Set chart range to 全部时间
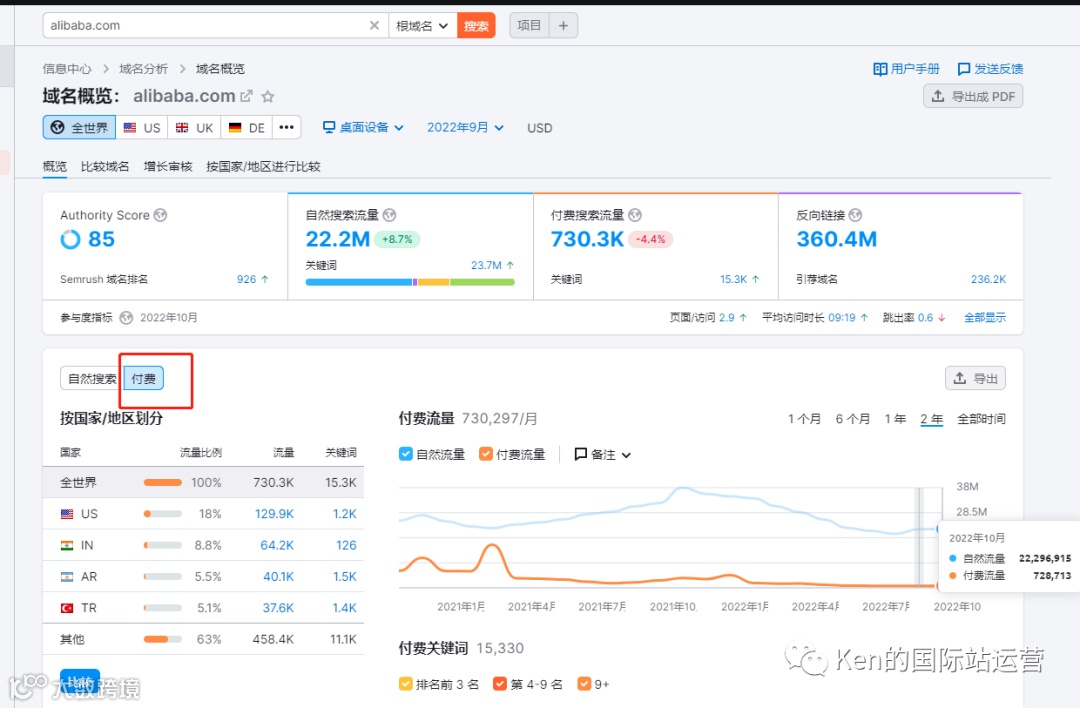 point(982,419)
